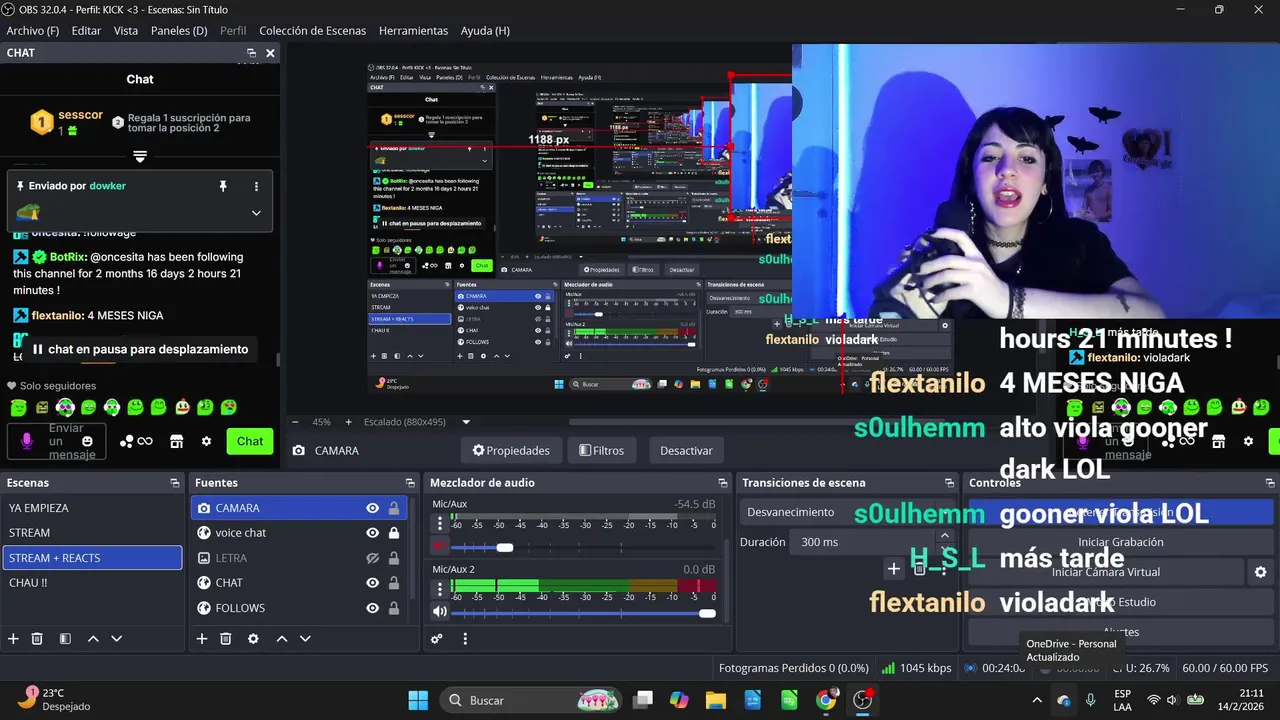
Task: Click the pin icon on pinned message
Action: click(223, 186)
